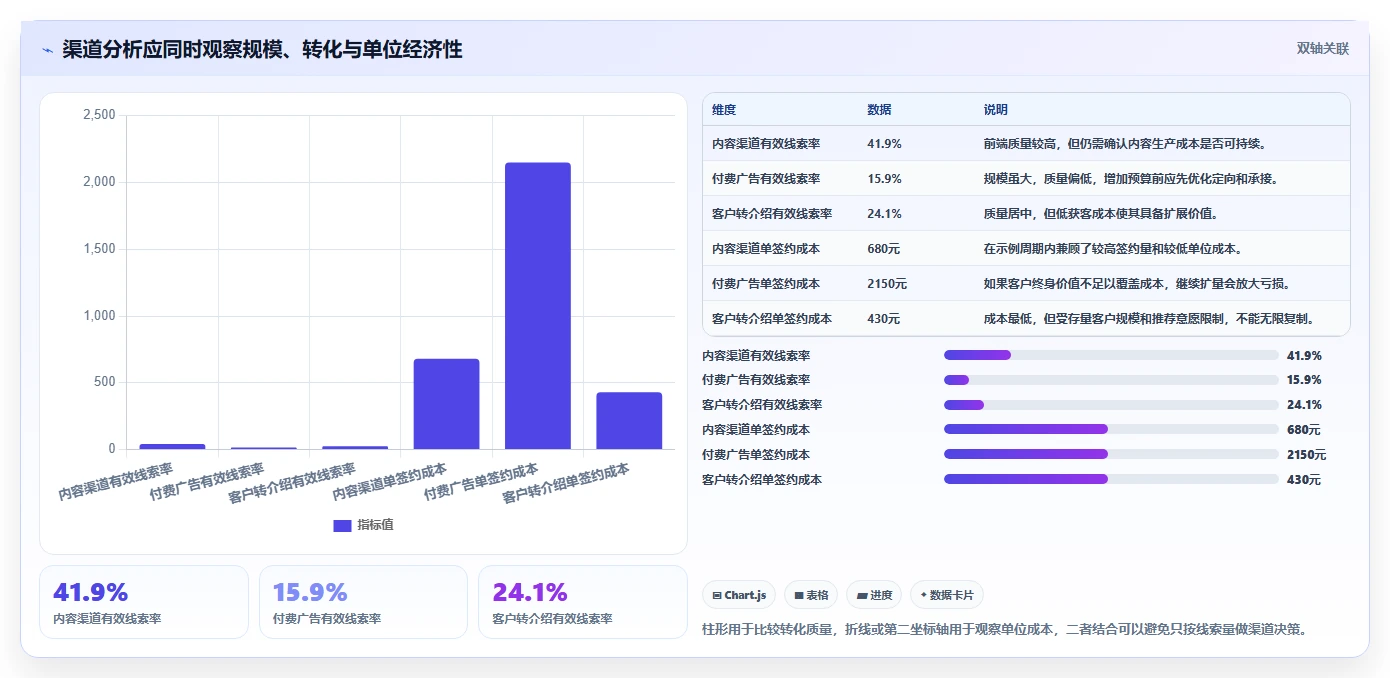
Task: Click the 说明 column header
Action: tap(996, 110)
